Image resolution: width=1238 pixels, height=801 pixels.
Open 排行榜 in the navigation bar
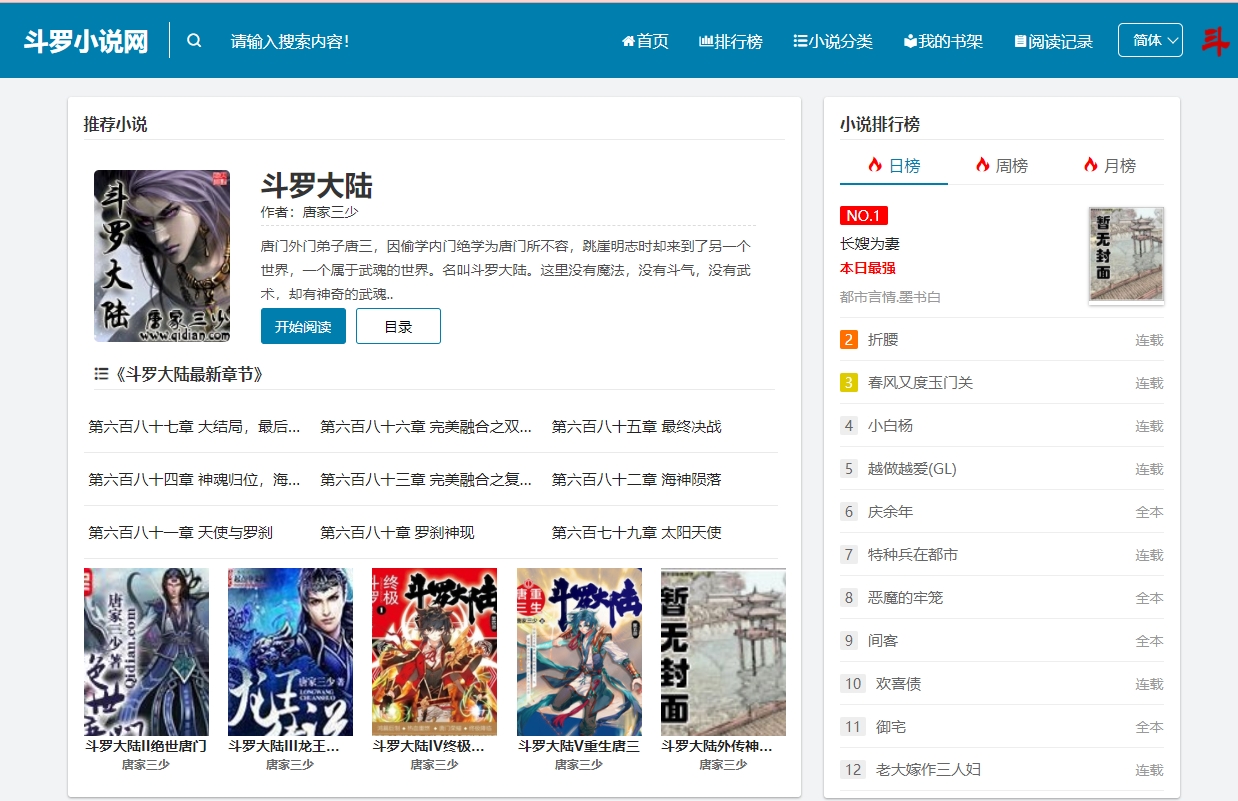point(731,41)
